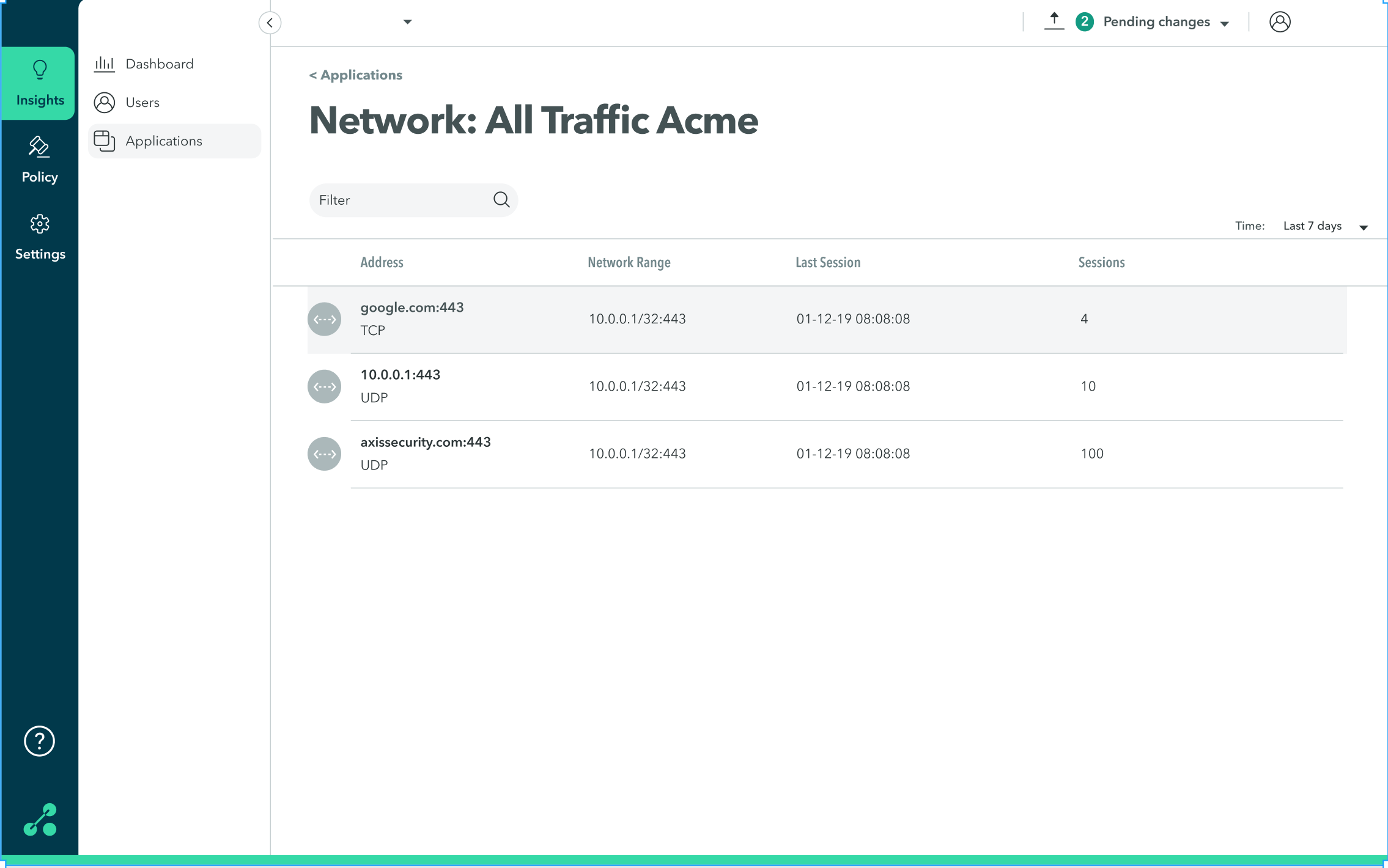1388x868 pixels.
Task: Go back via the Applications breadcrumb link
Action: (x=355, y=75)
